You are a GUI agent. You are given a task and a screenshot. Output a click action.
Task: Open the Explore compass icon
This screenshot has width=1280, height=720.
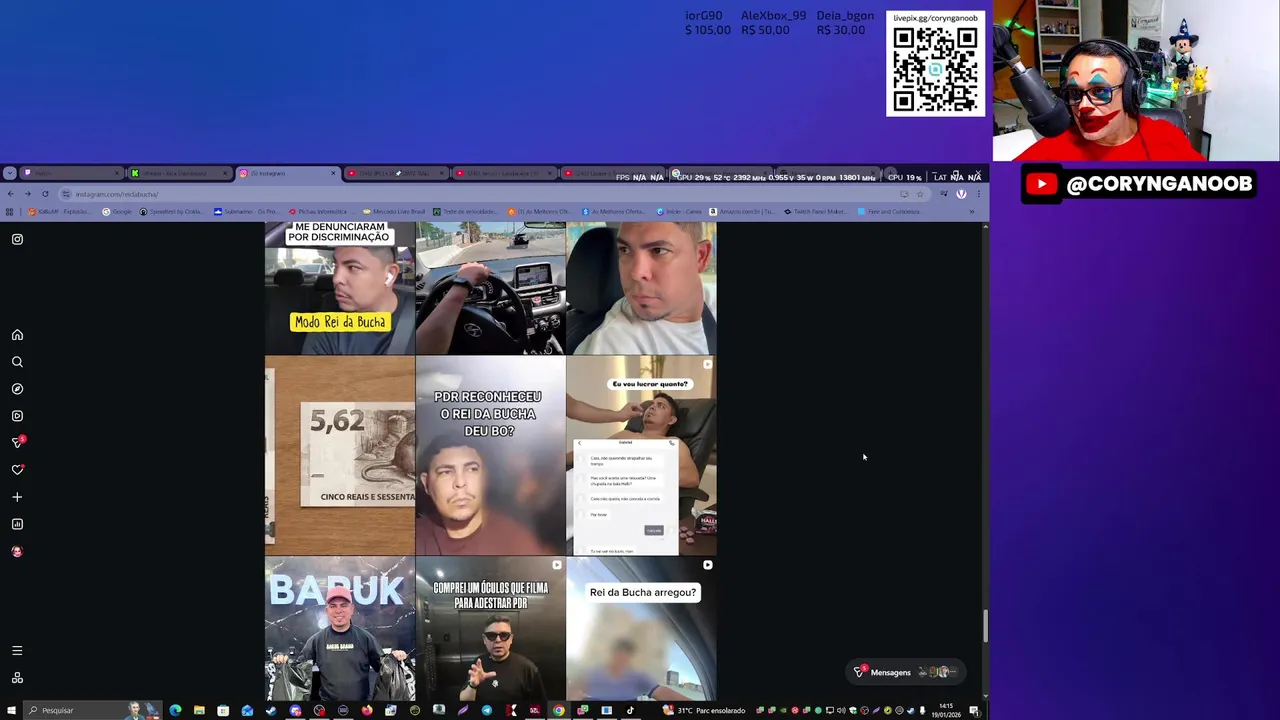point(17,389)
